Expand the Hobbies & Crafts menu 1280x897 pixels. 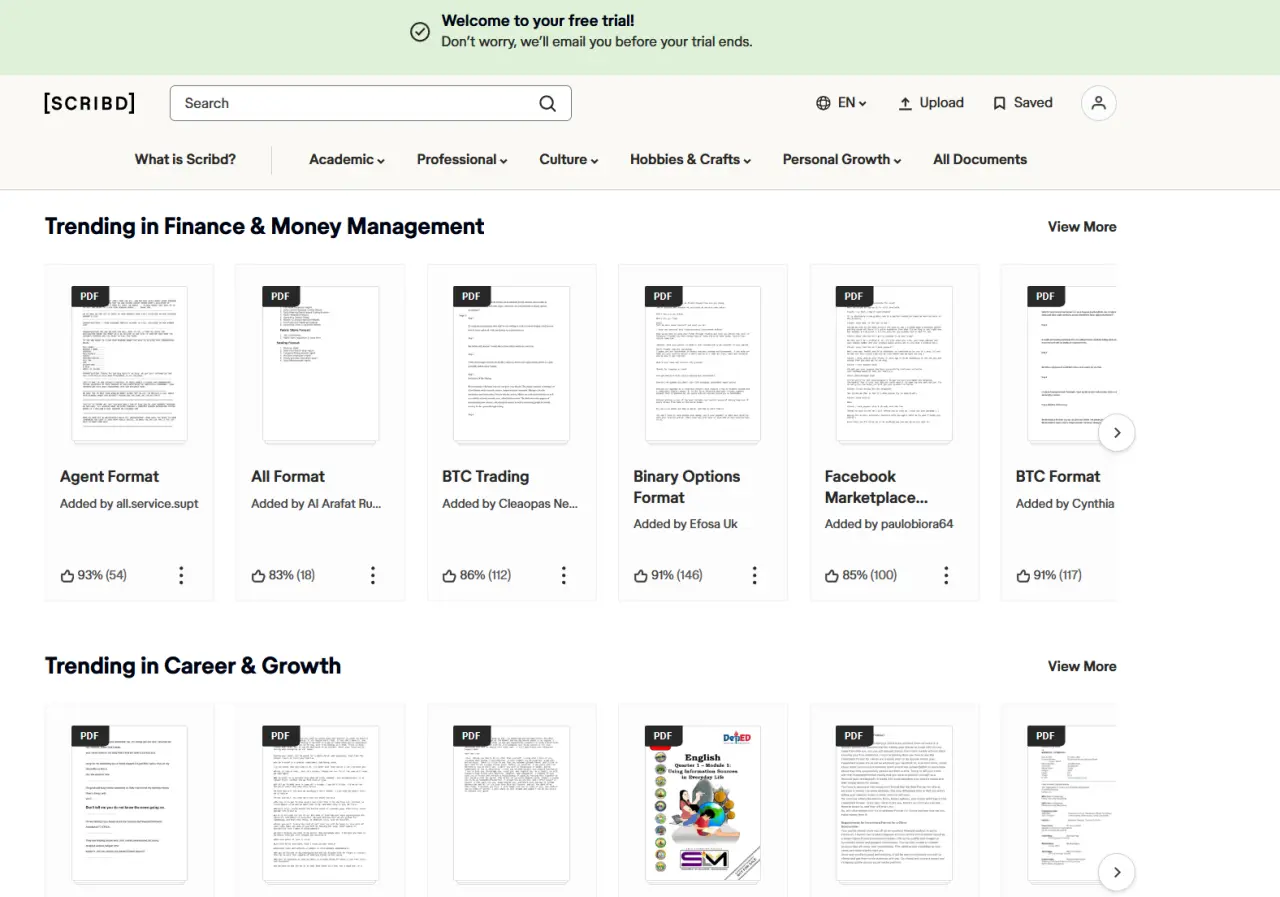coord(690,159)
